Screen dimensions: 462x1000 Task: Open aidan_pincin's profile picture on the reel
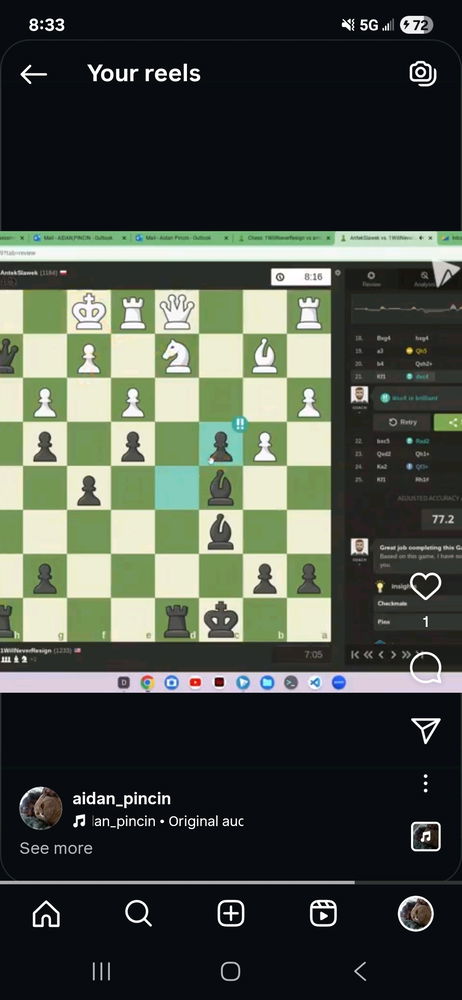point(41,808)
